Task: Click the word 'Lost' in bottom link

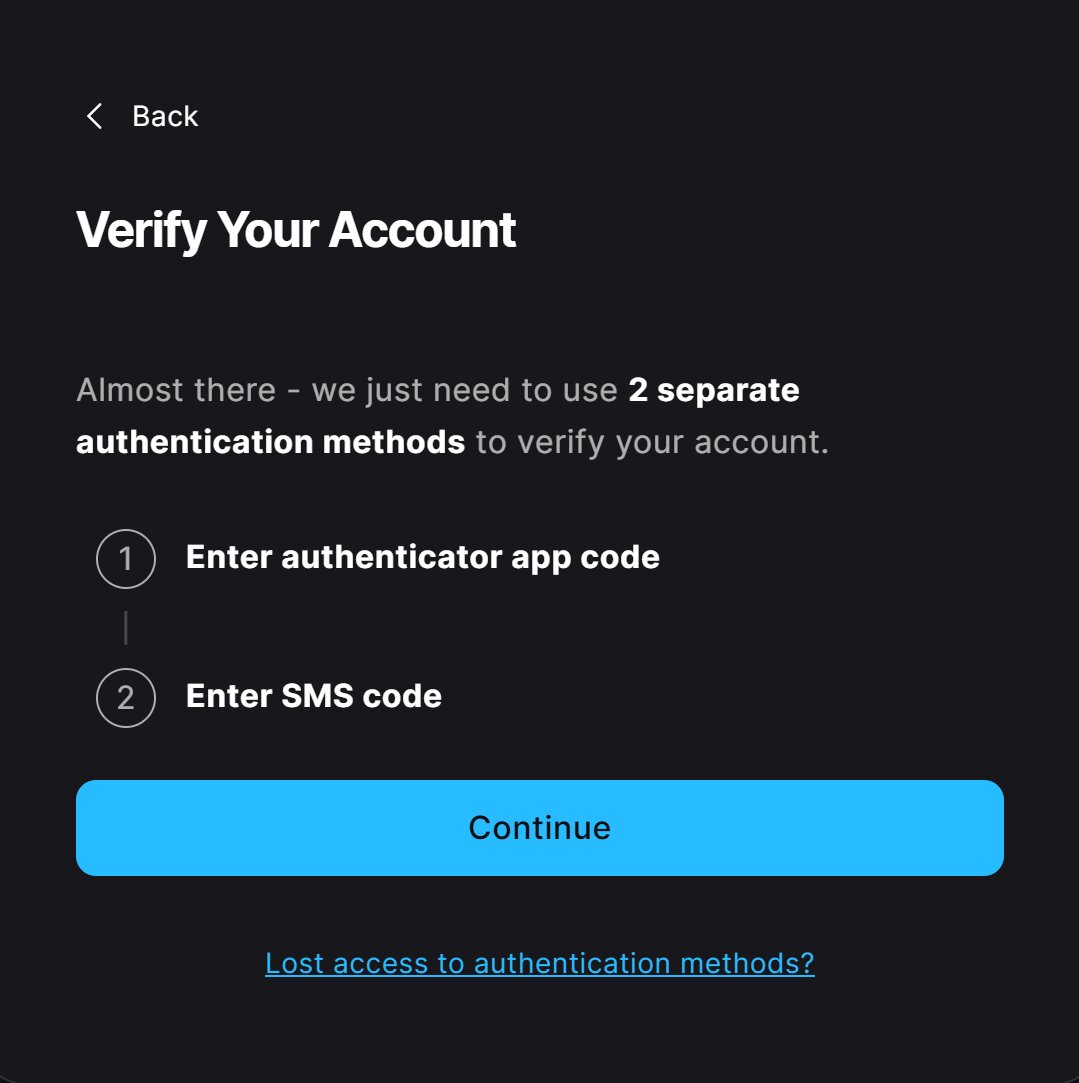Action: pos(295,963)
